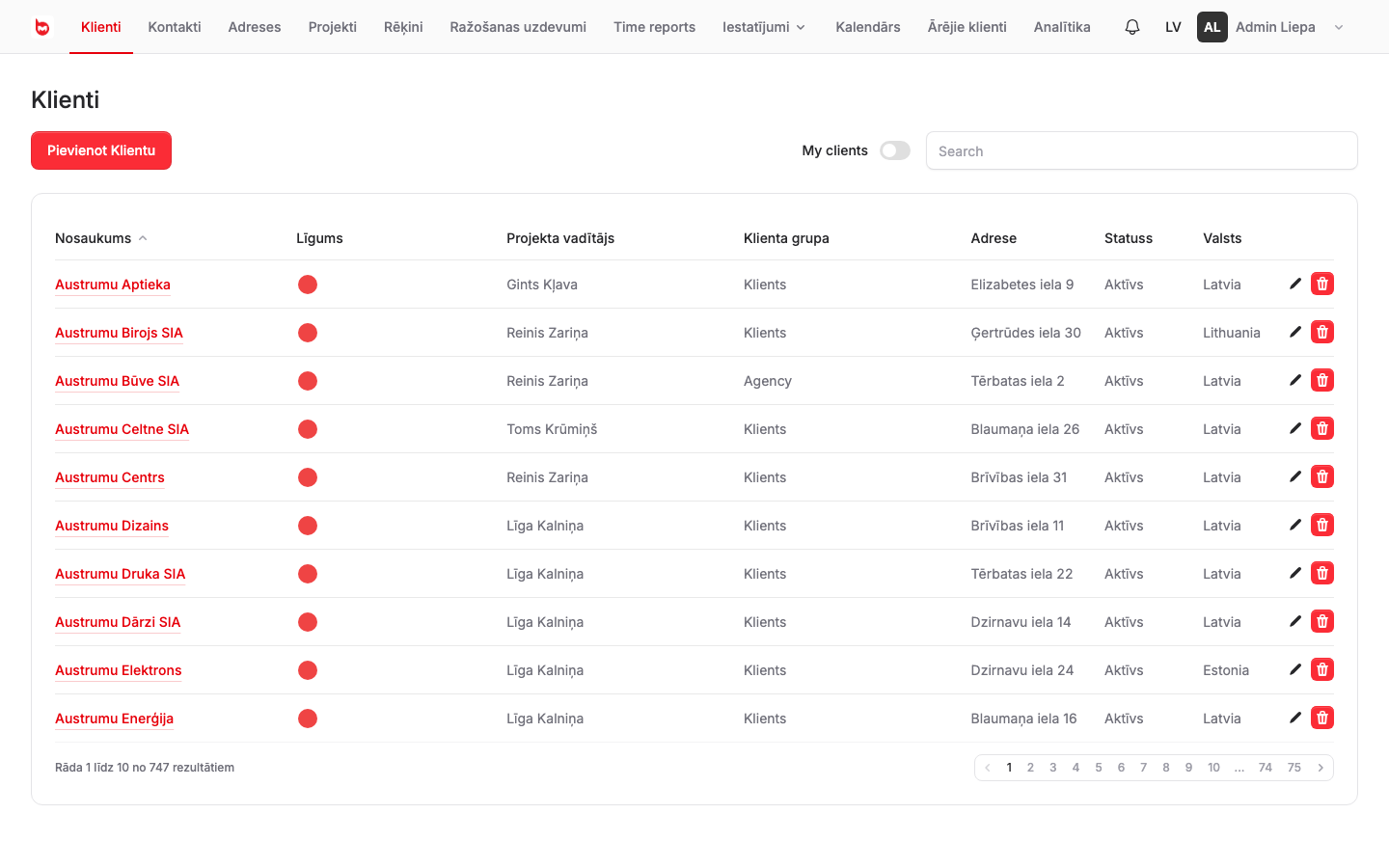Switch language via LV selector
Screen dimensions: 1389x868
[x=1173, y=27]
